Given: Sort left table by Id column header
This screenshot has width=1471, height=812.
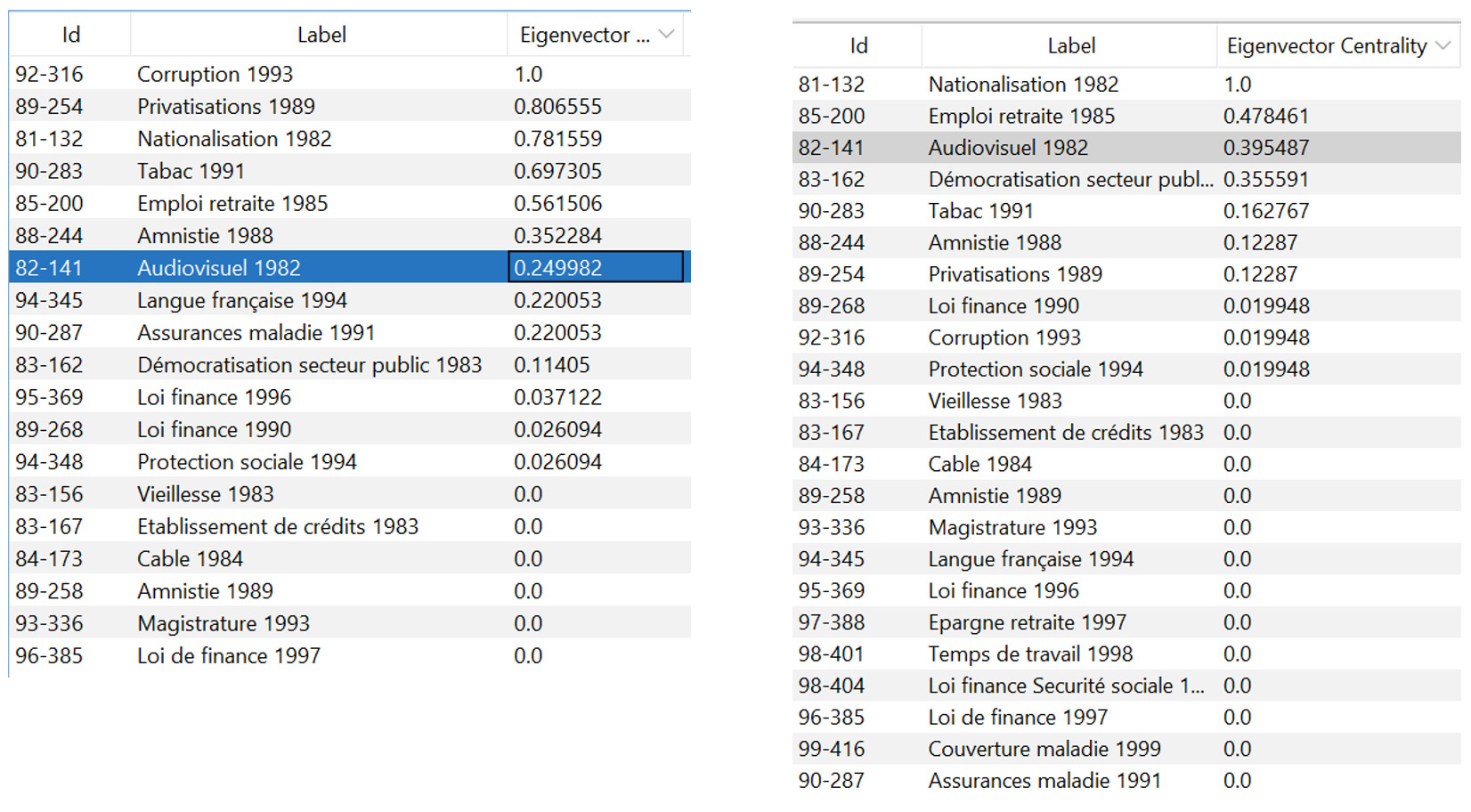Looking at the screenshot, I should coord(70,35).
